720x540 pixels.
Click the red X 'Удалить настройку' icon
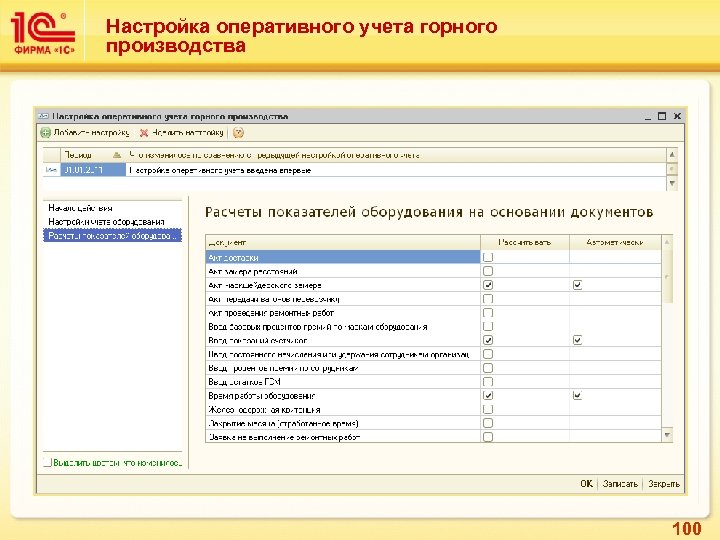[x=144, y=133]
